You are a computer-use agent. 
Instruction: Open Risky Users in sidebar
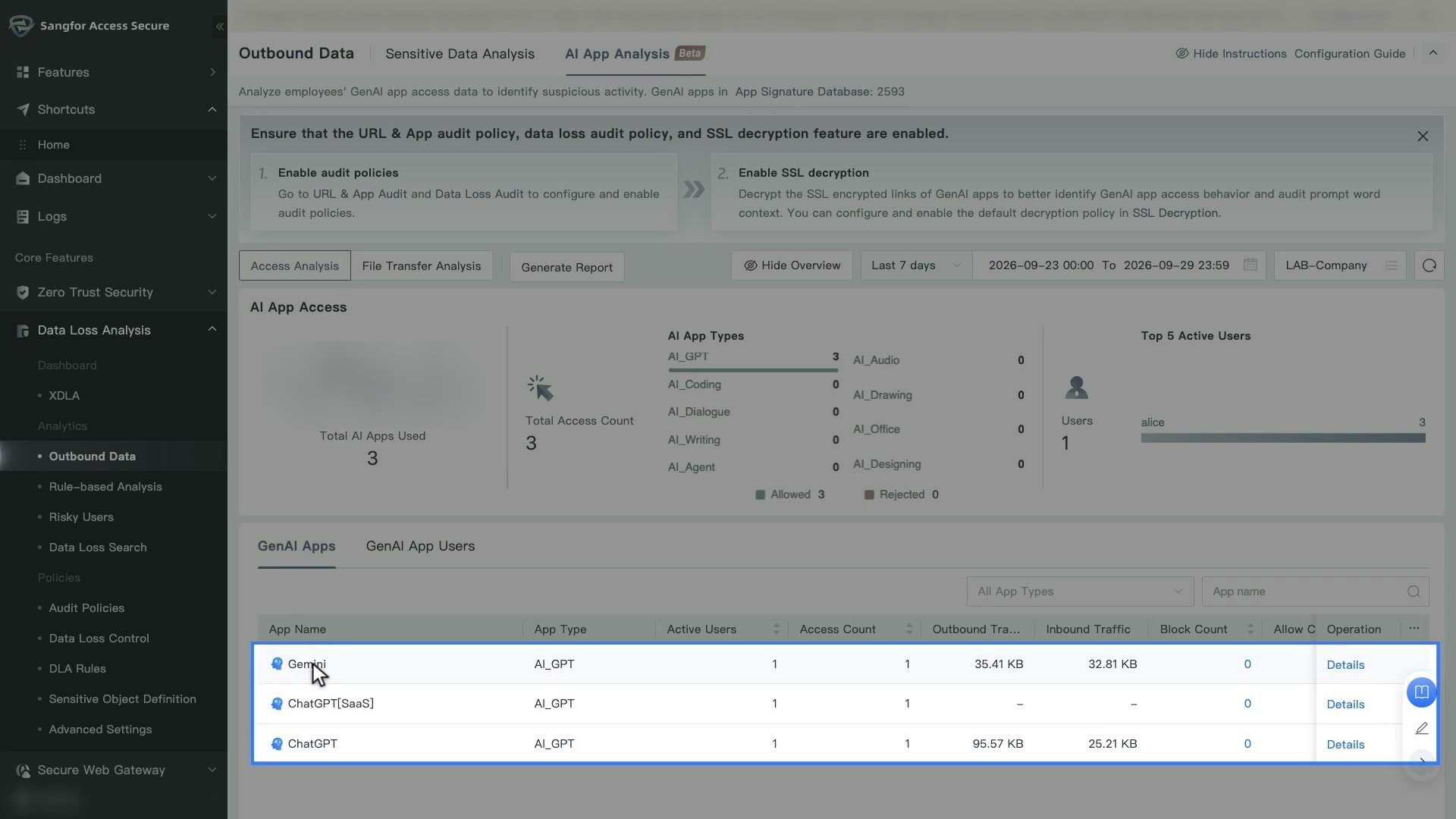[81, 517]
